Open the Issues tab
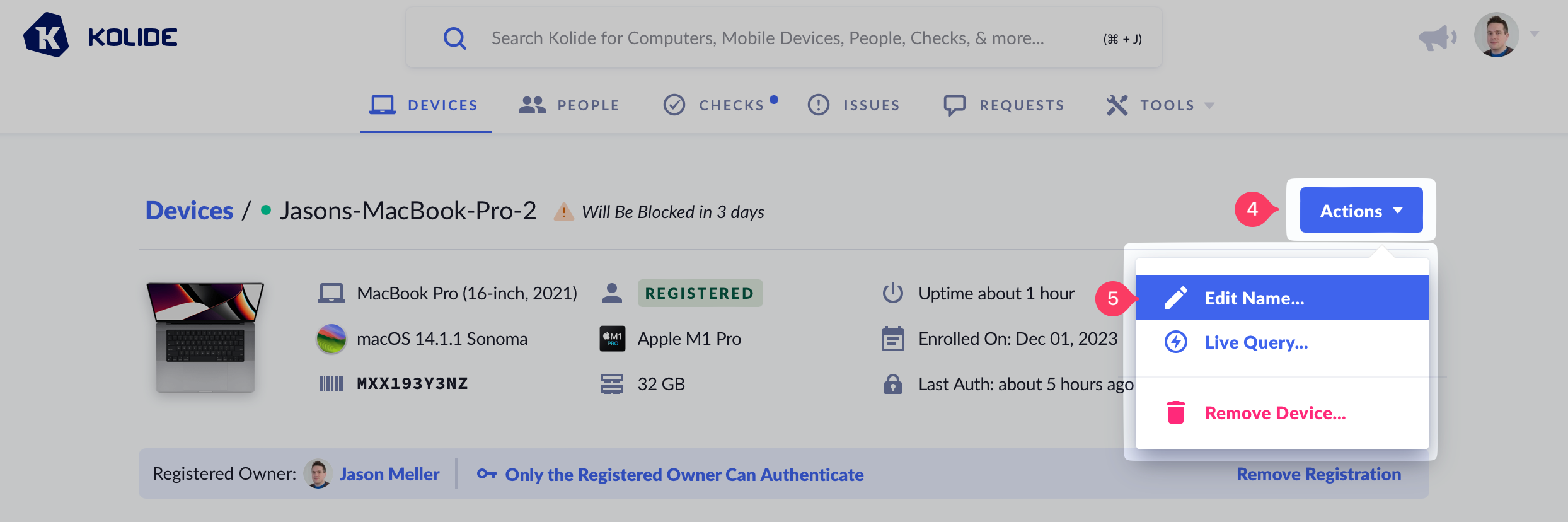This screenshot has height=522, width=1568. [x=854, y=105]
